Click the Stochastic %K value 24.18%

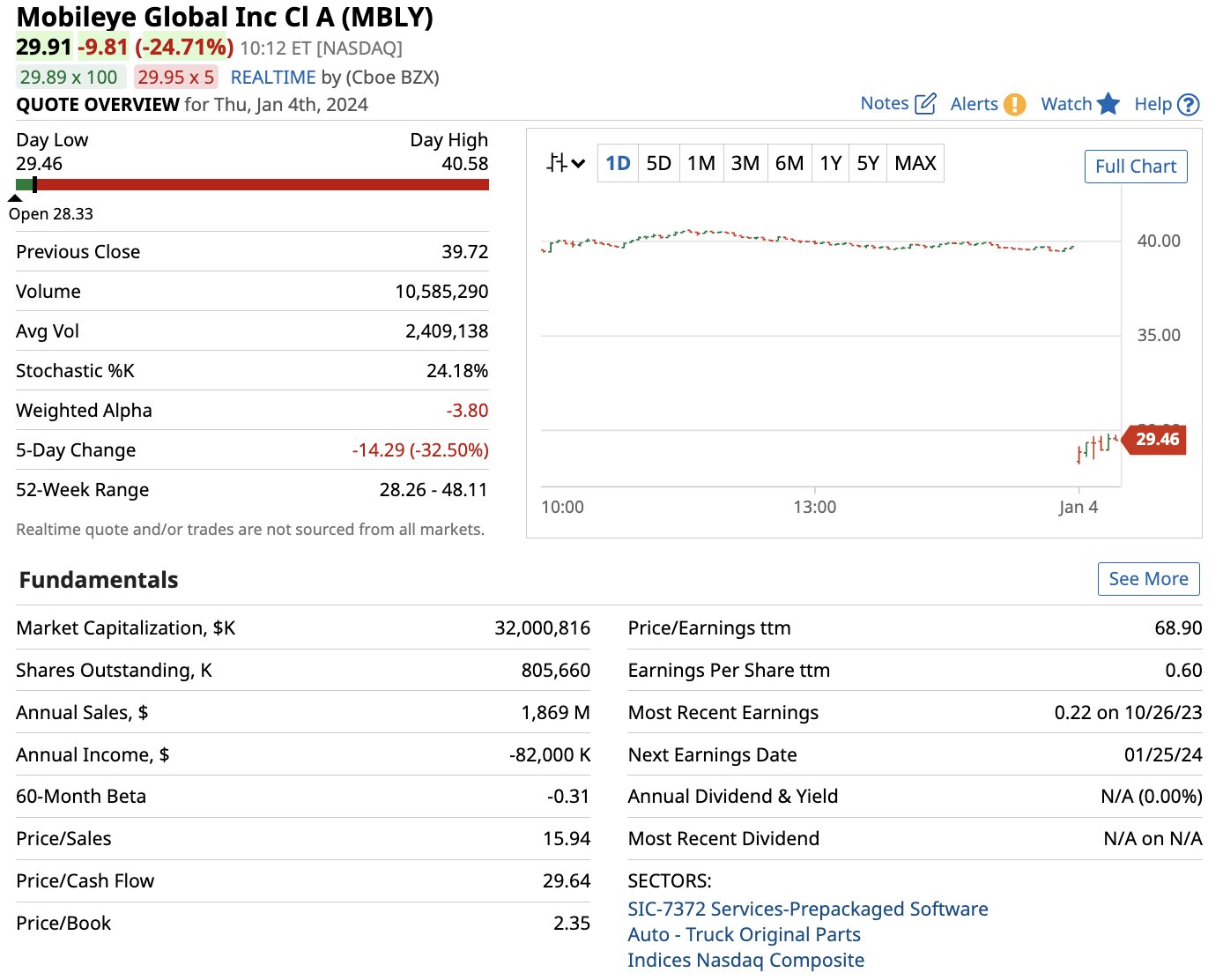pyautogui.click(x=457, y=371)
